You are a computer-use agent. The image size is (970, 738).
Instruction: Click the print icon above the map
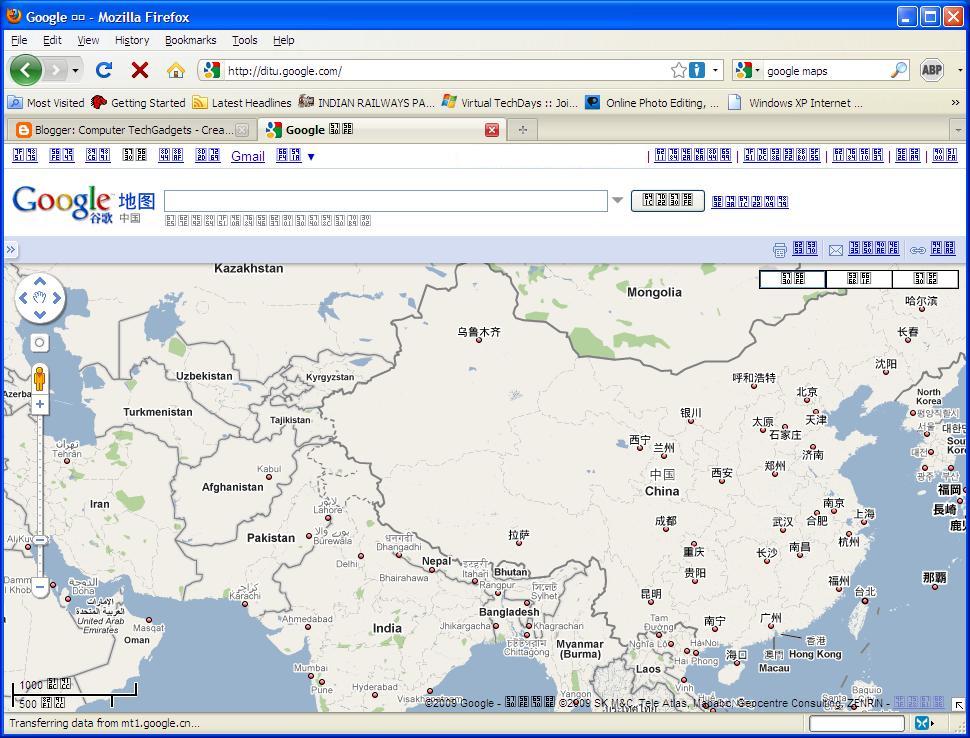click(779, 250)
